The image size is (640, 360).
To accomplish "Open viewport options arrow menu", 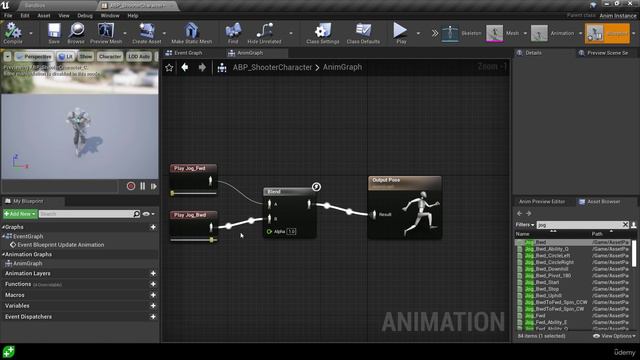I will coord(7,56).
